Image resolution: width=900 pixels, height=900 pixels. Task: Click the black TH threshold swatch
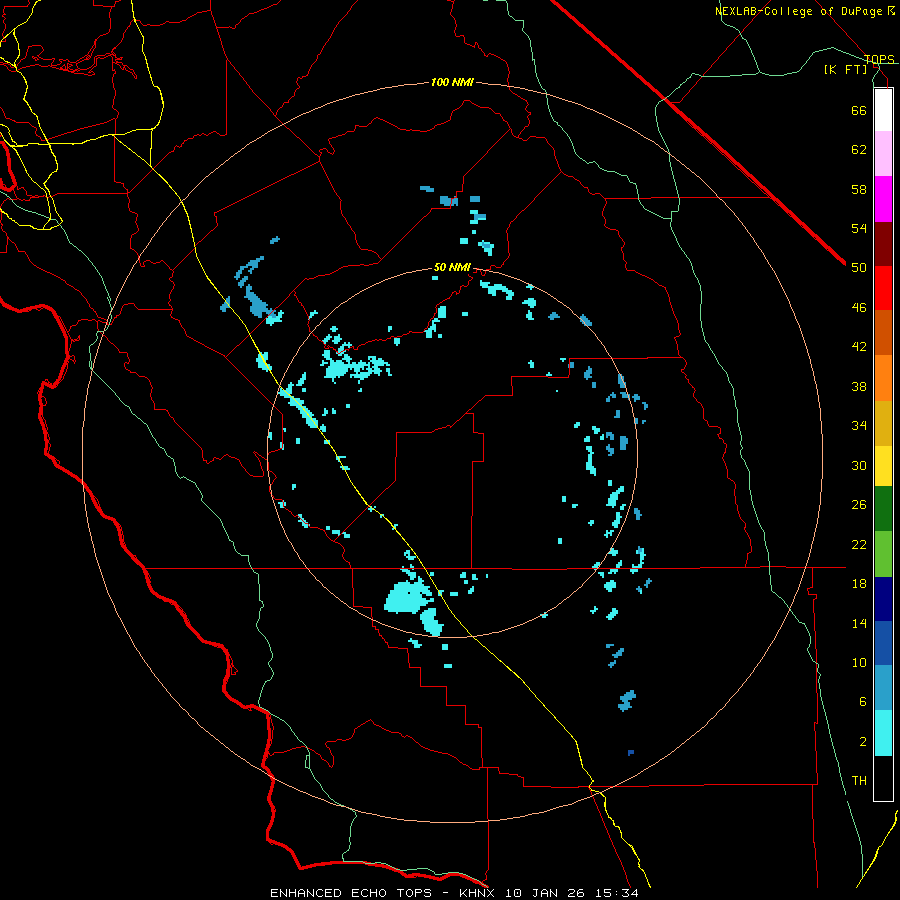[x=883, y=778]
